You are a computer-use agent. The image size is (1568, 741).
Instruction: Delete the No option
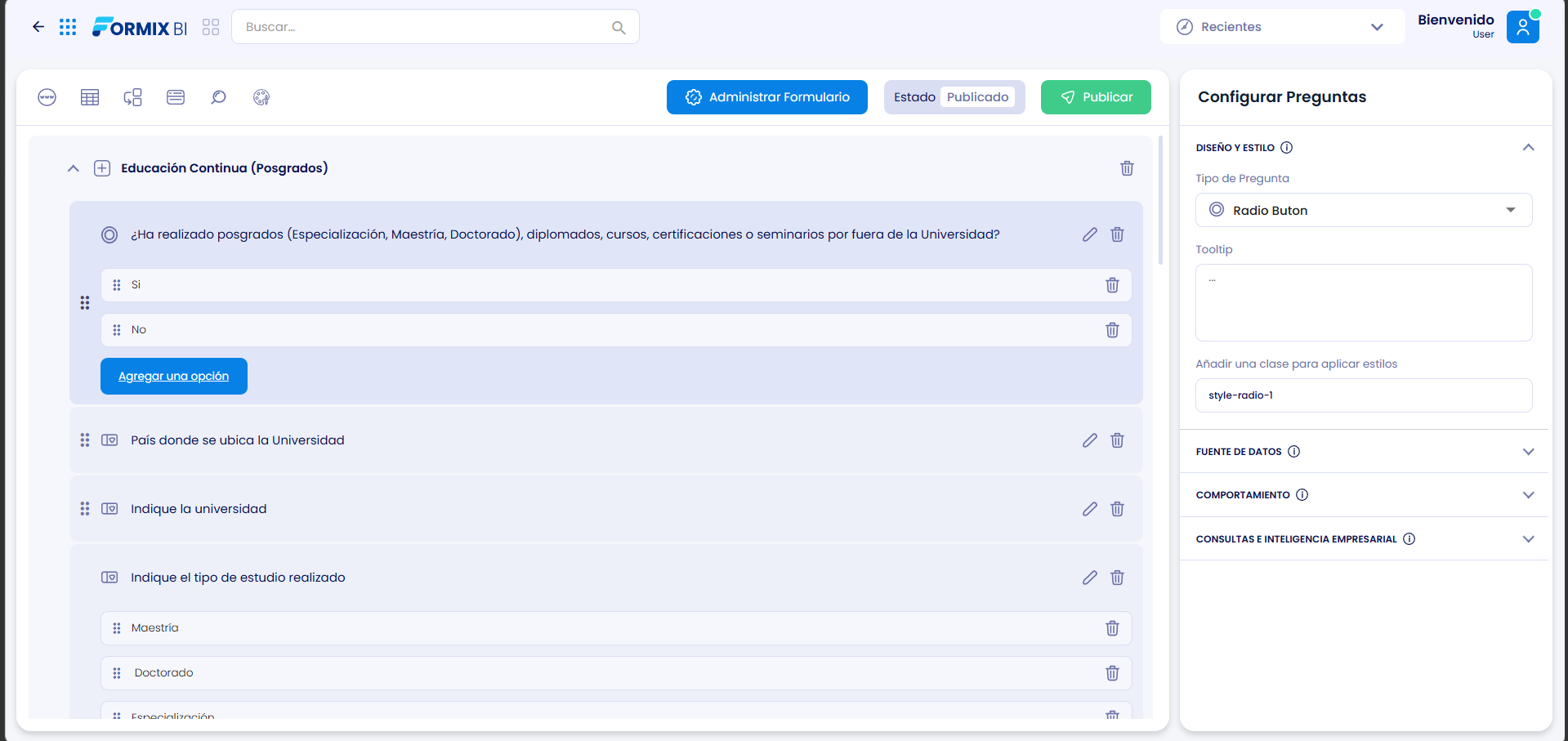[x=1112, y=330]
